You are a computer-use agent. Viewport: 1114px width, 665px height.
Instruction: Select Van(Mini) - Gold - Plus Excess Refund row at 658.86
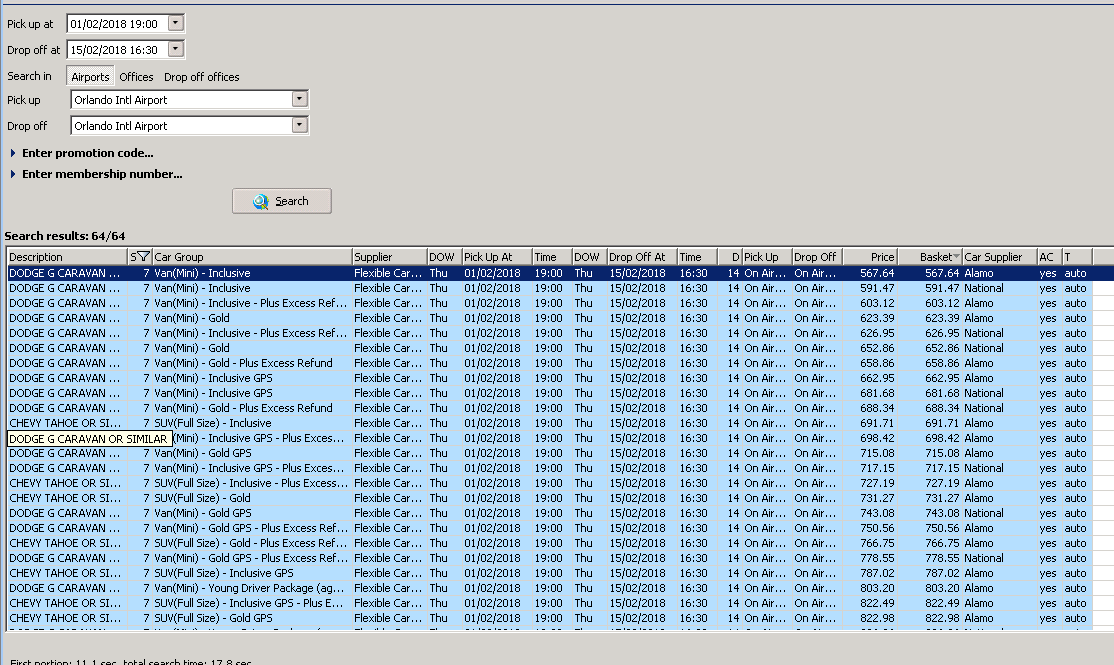[x=550, y=362]
